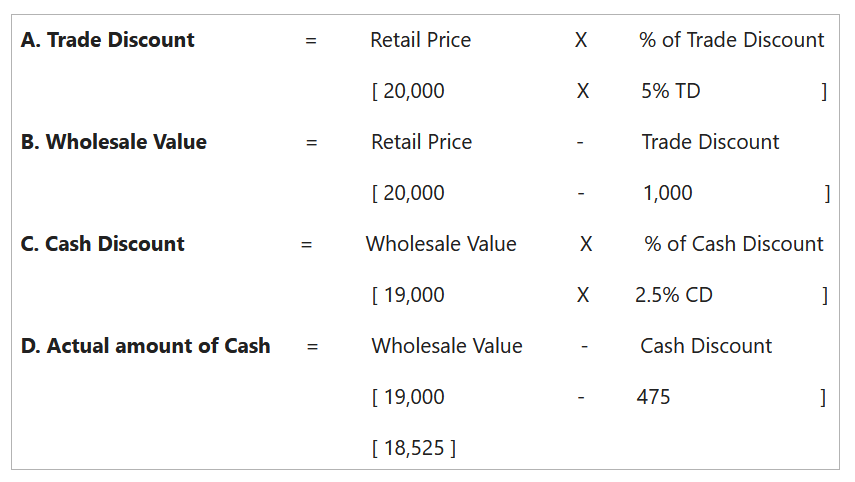The height and width of the screenshot is (482, 855).
Task: Click 'Wholesale Value' in the Cash Discount row
Action: pyautogui.click(x=441, y=244)
